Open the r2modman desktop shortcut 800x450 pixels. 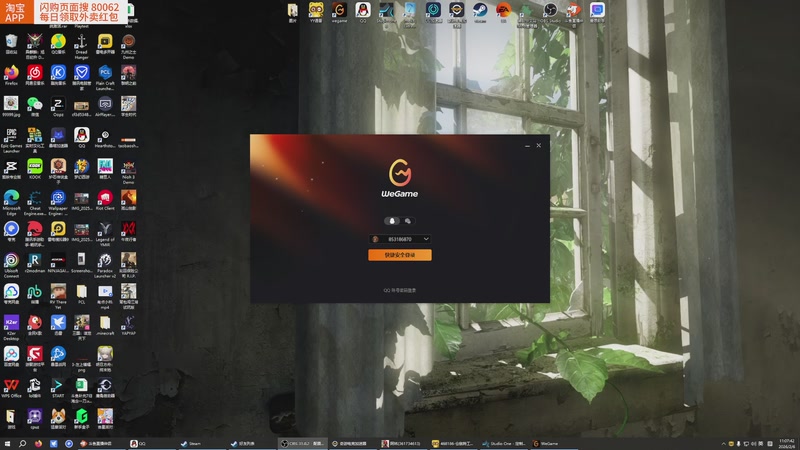[35, 262]
